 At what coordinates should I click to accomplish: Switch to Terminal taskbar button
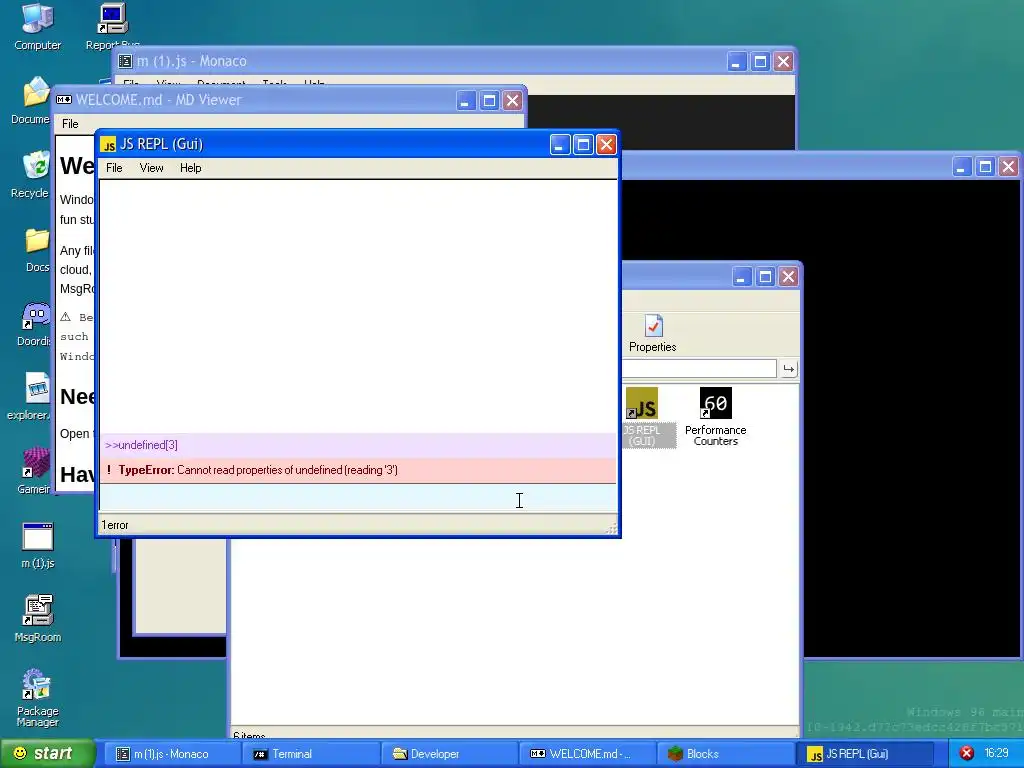pos(310,754)
